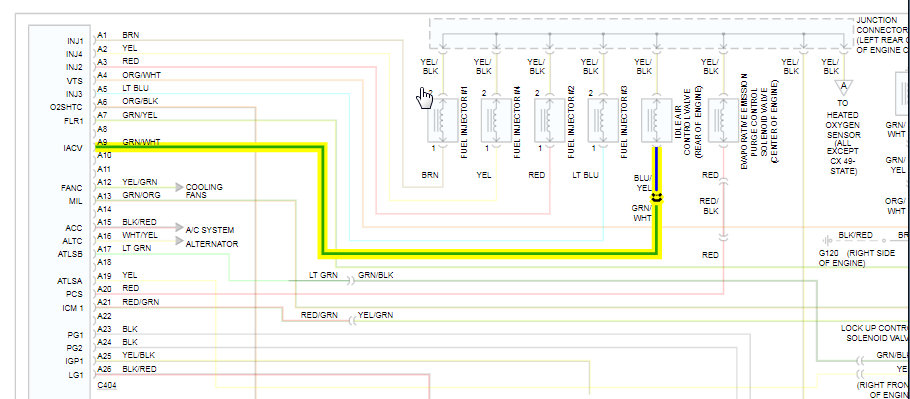Viewport: 910px width, 399px height.
Task: Select the ATLSB signal label
Action: [71, 254]
